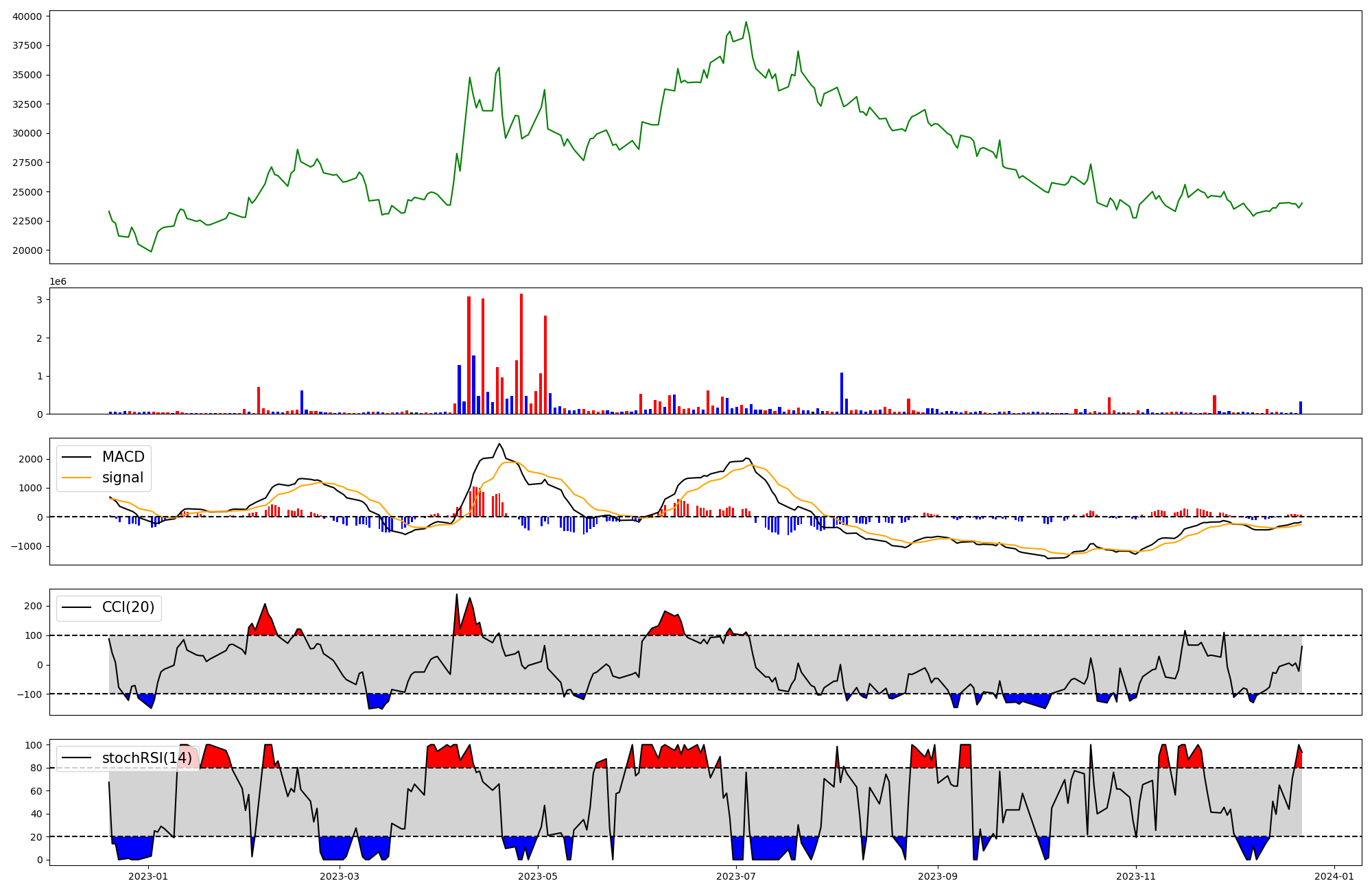Click the highest CCI spike in April
Image resolution: width=1372 pixels, height=892 pixels.
tap(457, 595)
